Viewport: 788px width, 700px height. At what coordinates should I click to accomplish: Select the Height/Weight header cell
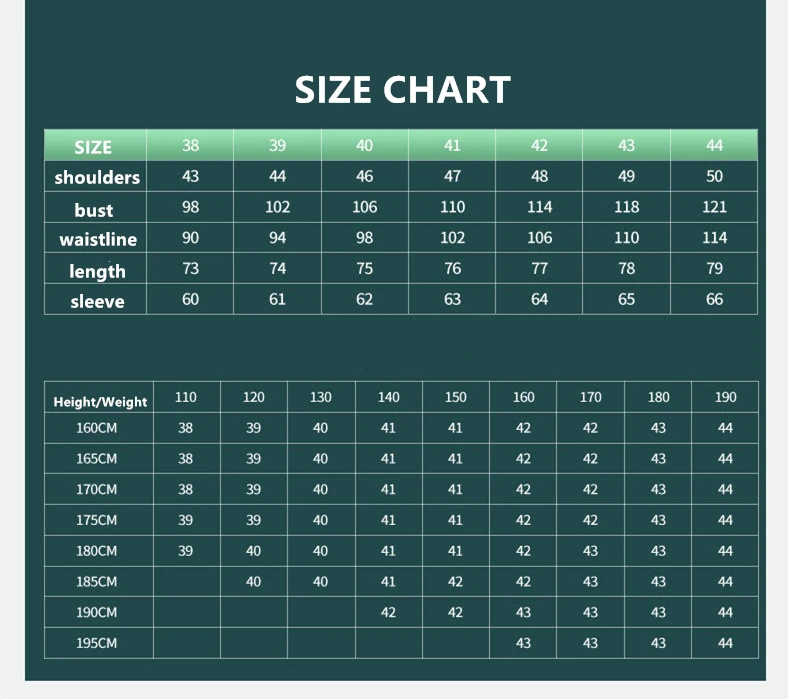click(x=100, y=402)
